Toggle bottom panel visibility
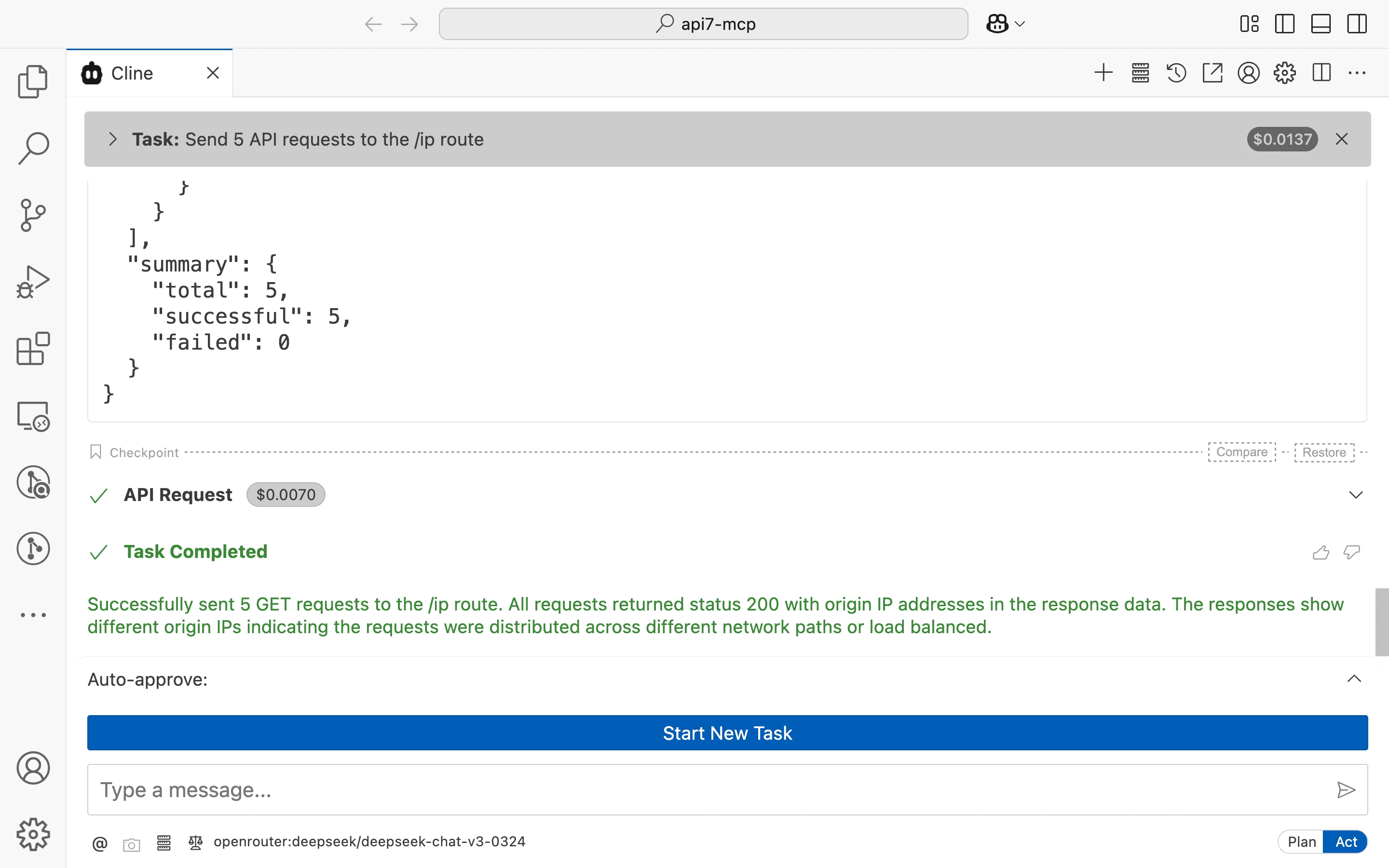This screenshot has height=868, width=1389. pyautogui.click(x=1321, y=24)
